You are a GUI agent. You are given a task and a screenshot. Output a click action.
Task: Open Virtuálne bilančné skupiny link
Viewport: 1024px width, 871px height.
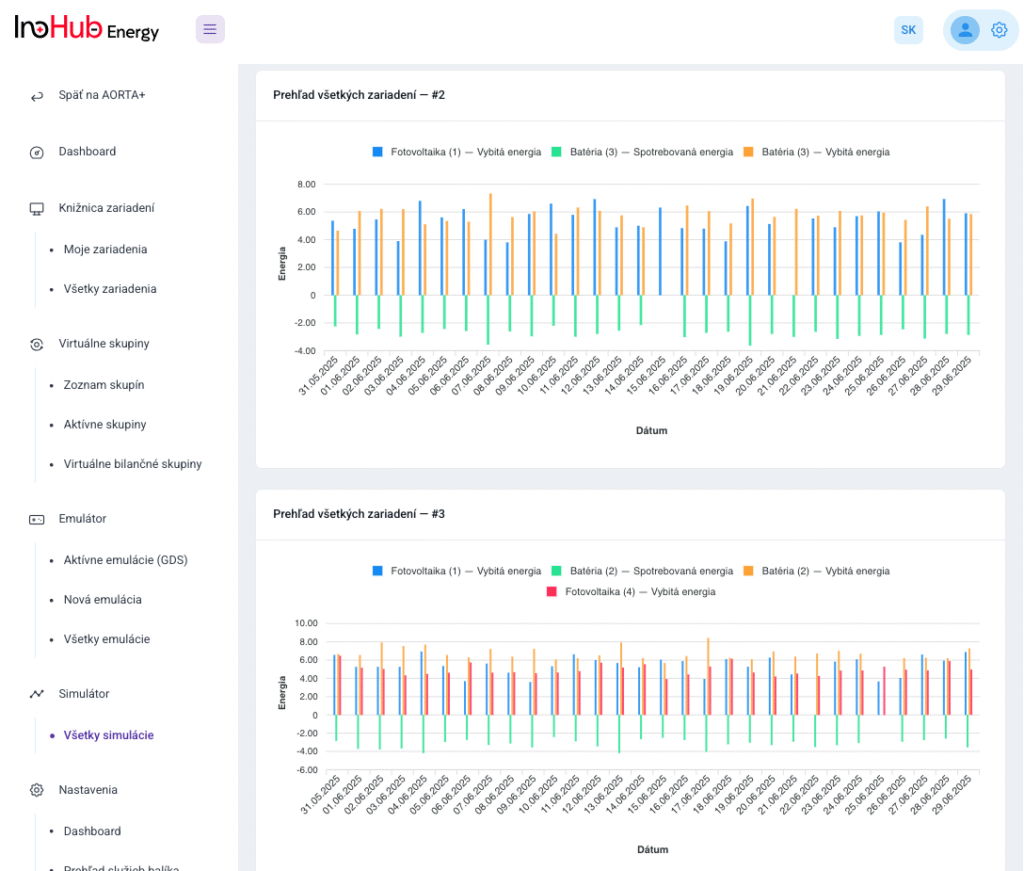coord(132,464)
